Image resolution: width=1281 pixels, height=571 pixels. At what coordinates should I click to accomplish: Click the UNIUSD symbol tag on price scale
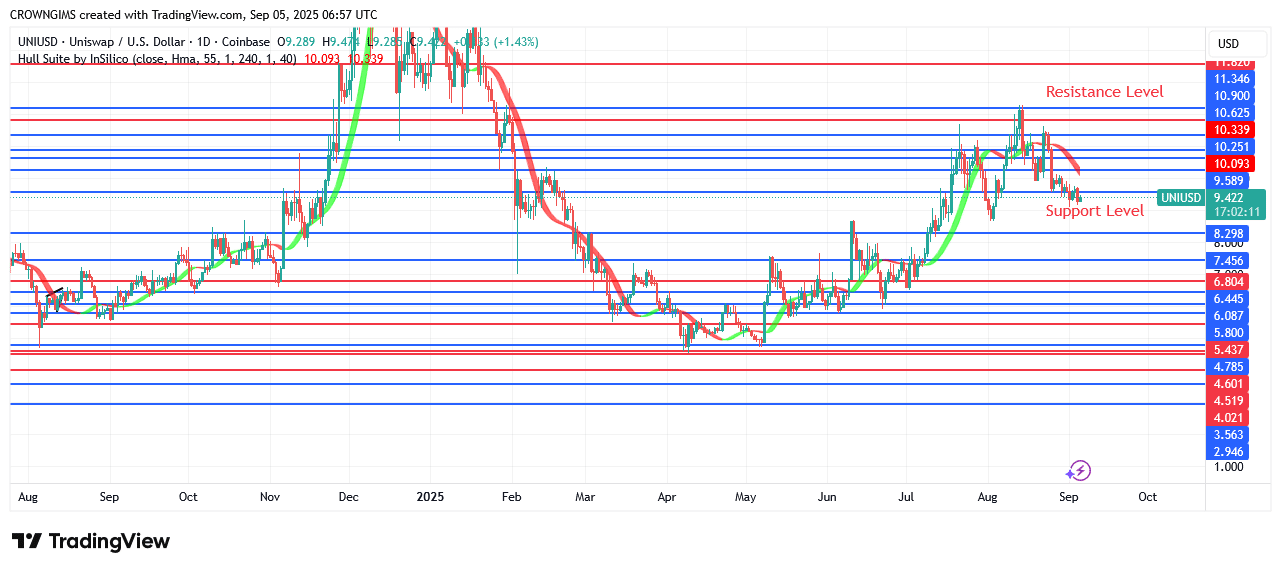pos(1180,198)
